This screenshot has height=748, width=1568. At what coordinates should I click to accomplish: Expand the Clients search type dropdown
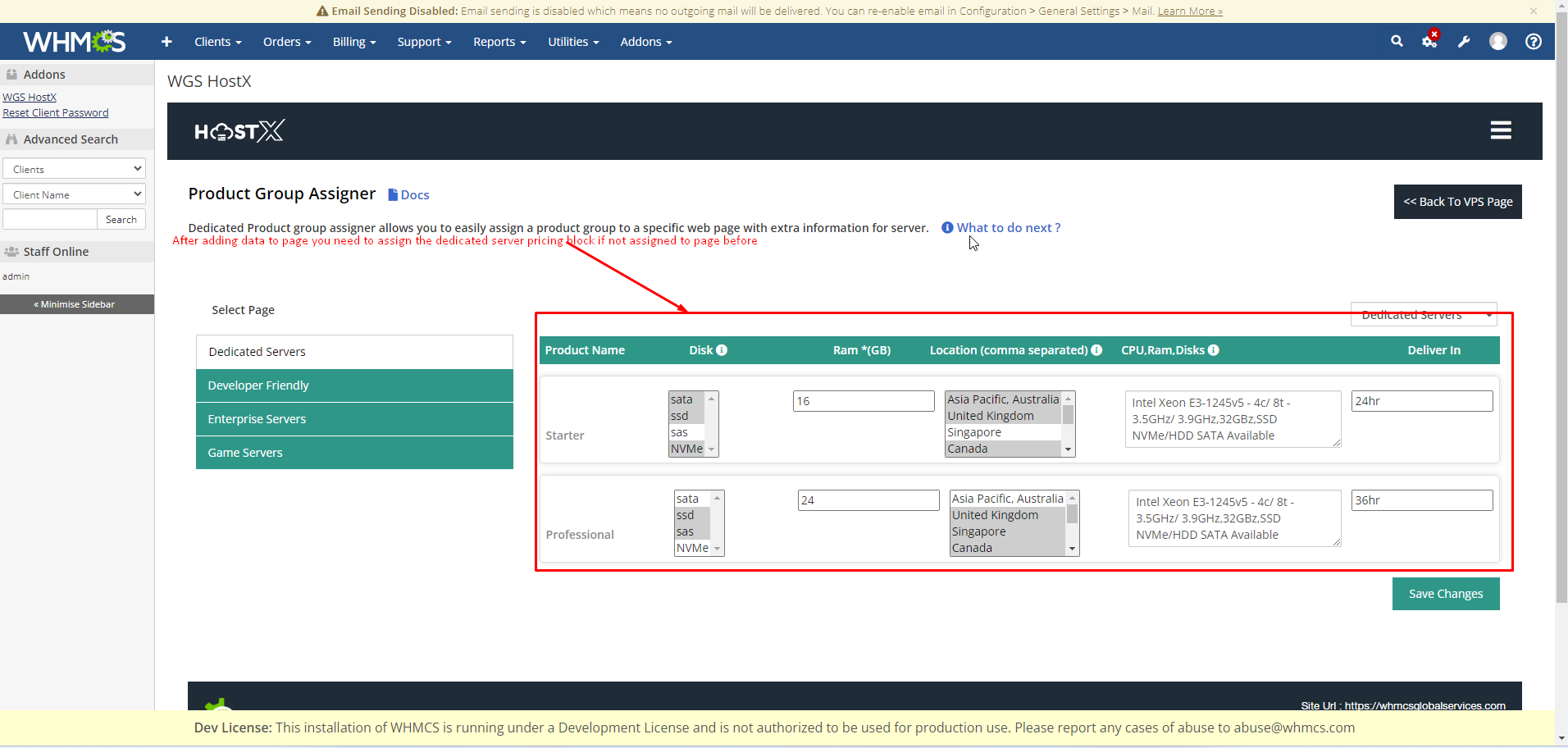point(74,169)
